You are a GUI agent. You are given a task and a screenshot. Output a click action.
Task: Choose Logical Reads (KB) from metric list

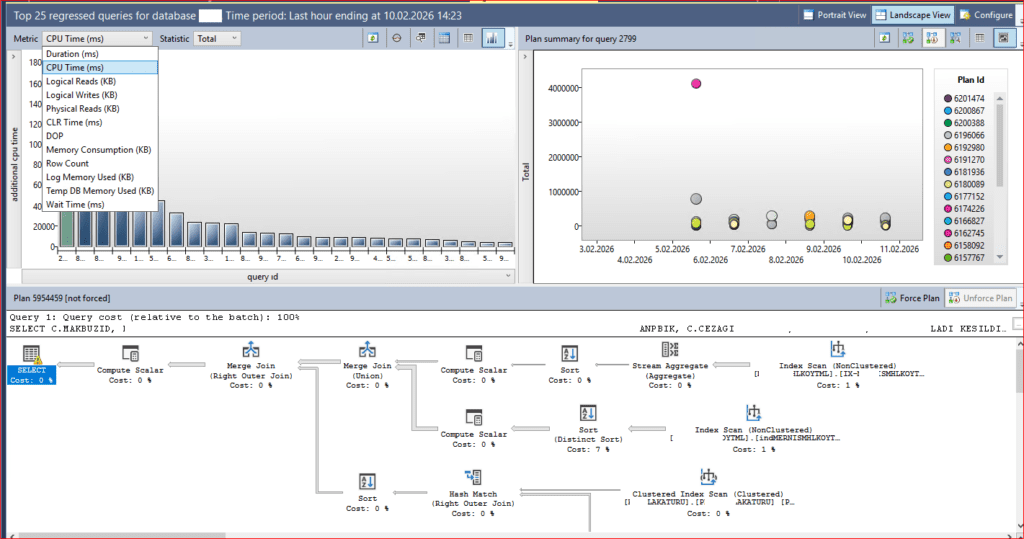click(80, 81)
